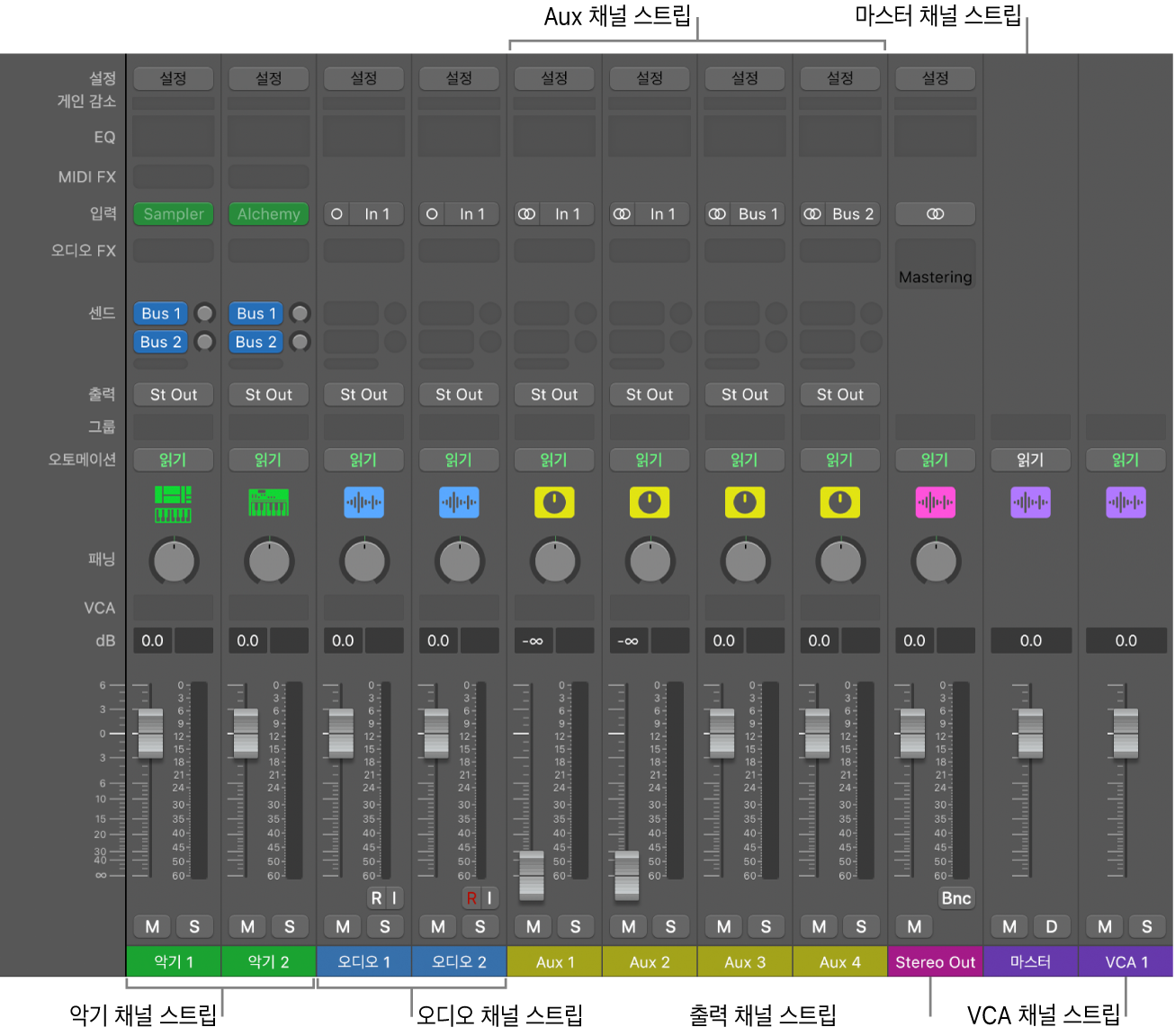
Task: Enable record on 오디오 1
Action: (376, 898)
